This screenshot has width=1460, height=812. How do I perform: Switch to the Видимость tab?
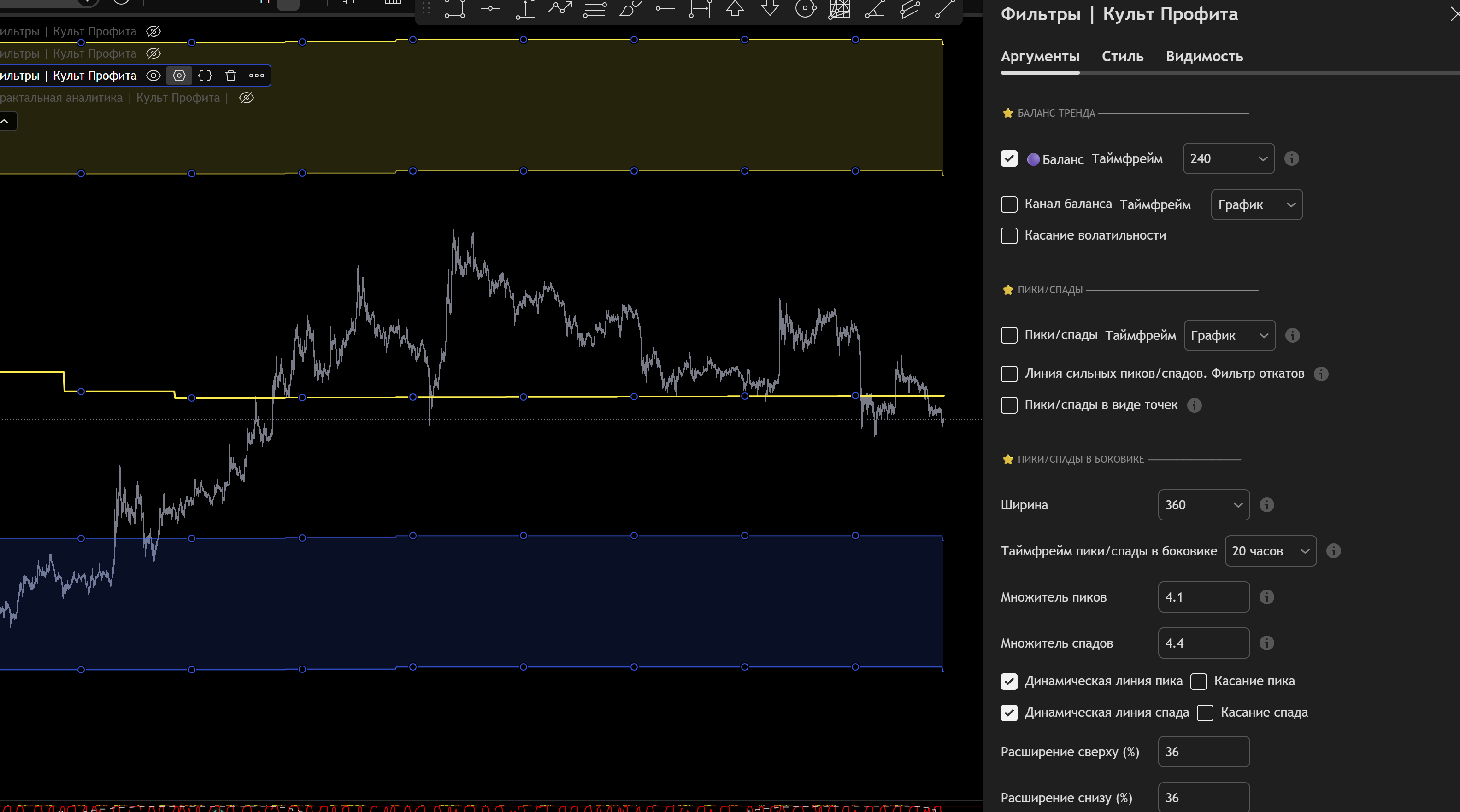coord(1204,56)
